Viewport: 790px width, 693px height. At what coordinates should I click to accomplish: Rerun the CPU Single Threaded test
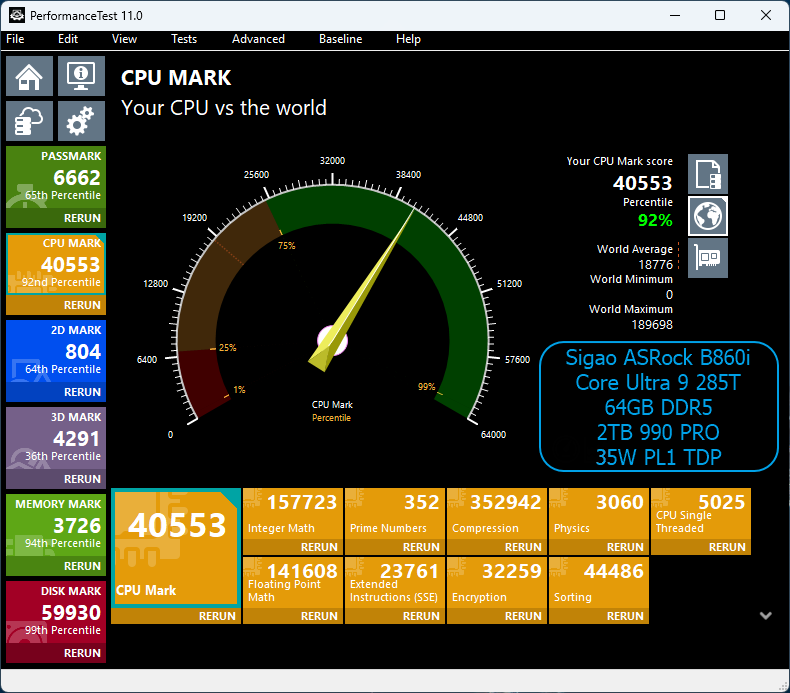tap(727, 547)
